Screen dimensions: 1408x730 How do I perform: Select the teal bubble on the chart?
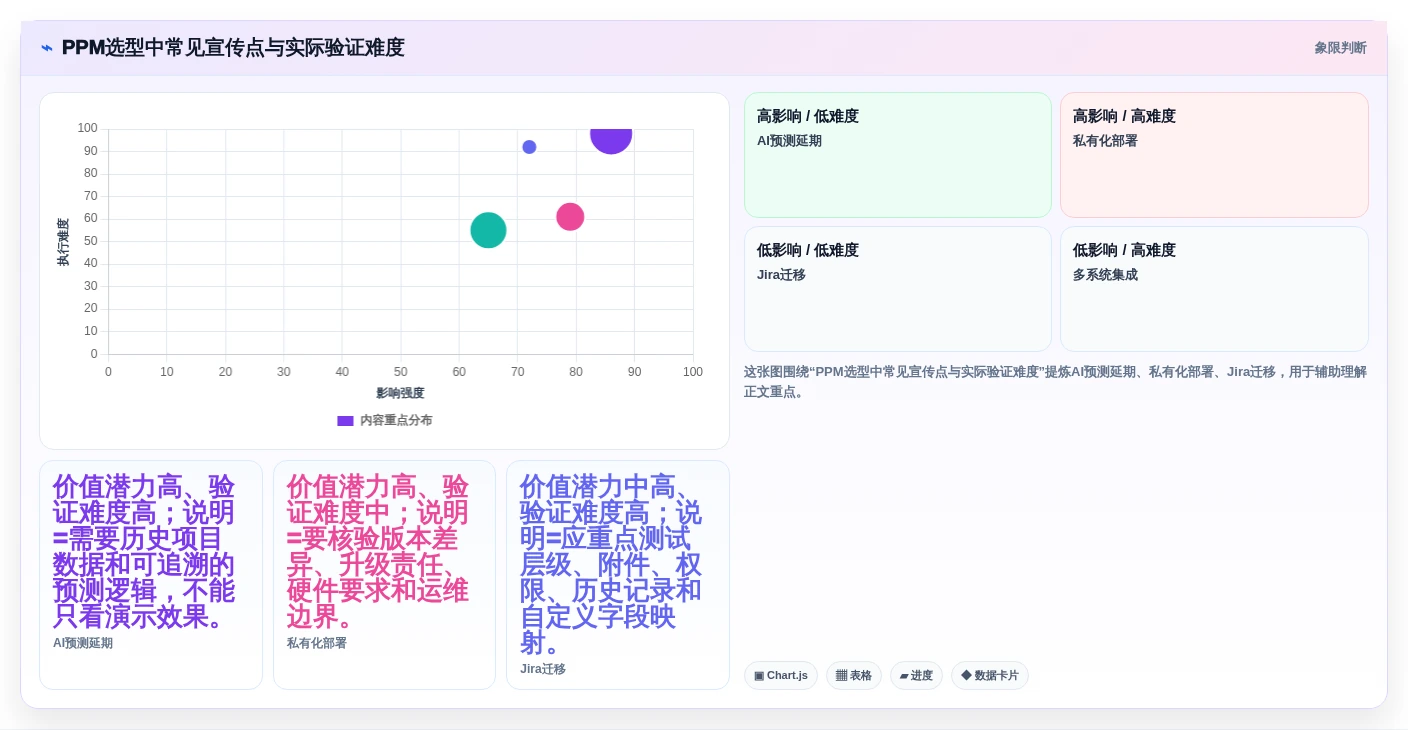(488, 230)
